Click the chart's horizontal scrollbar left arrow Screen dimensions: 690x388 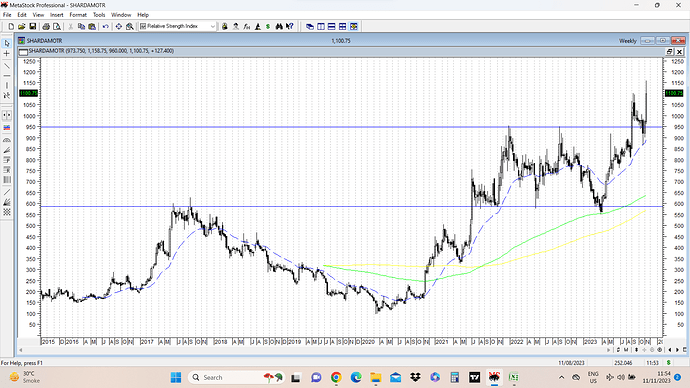coord(21,350)
